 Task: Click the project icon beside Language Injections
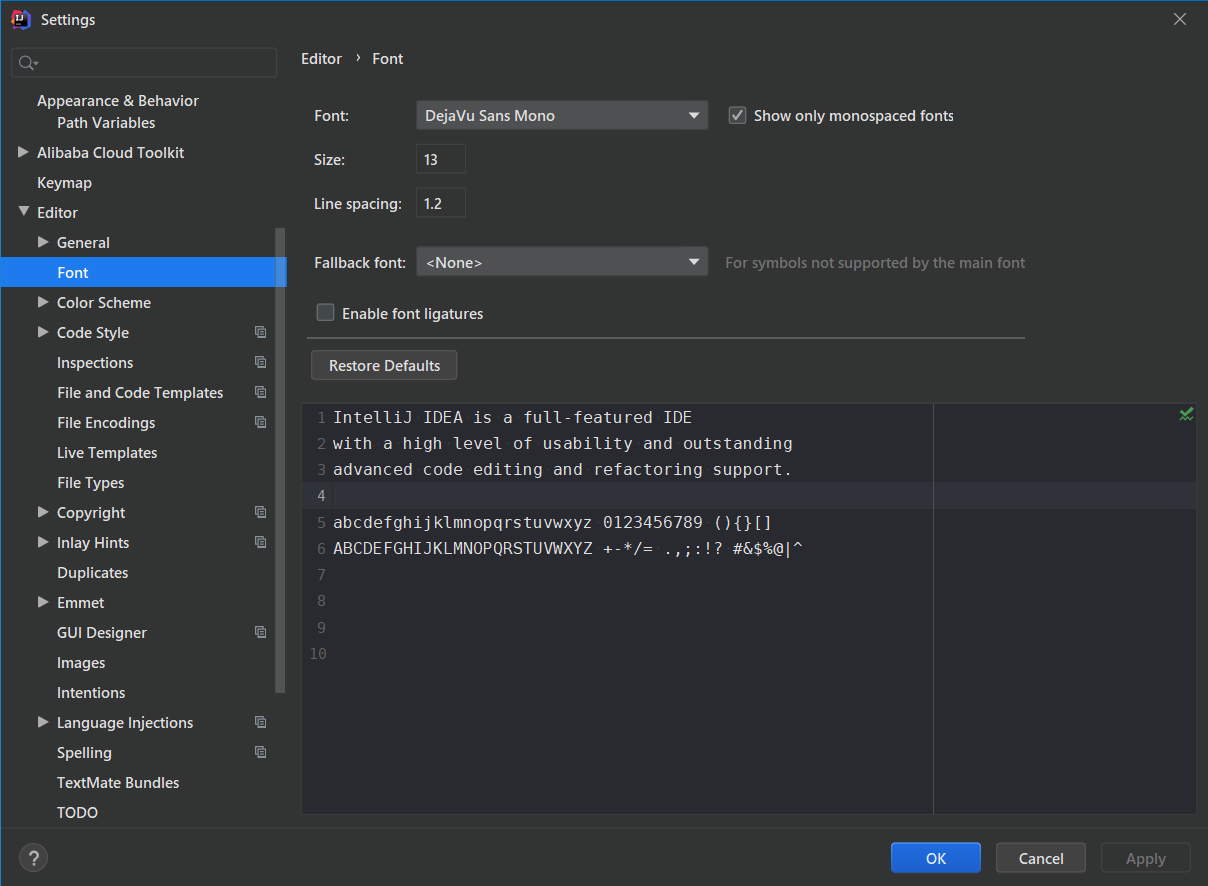point(261,722)
